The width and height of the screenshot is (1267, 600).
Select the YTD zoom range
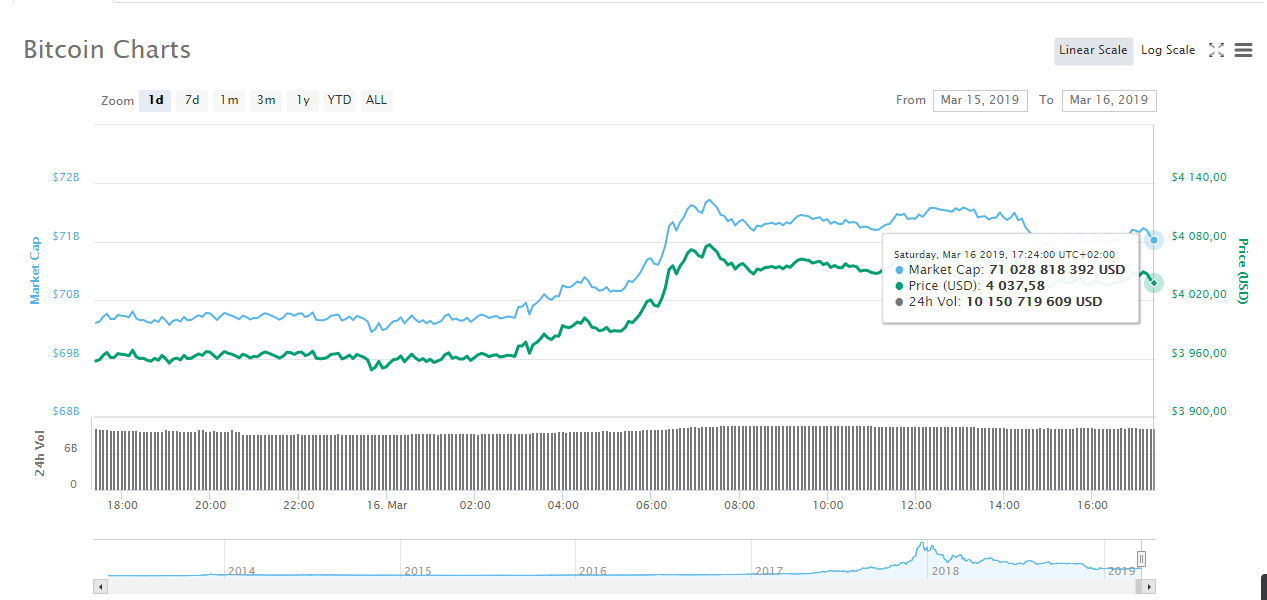tap(340, 100)
